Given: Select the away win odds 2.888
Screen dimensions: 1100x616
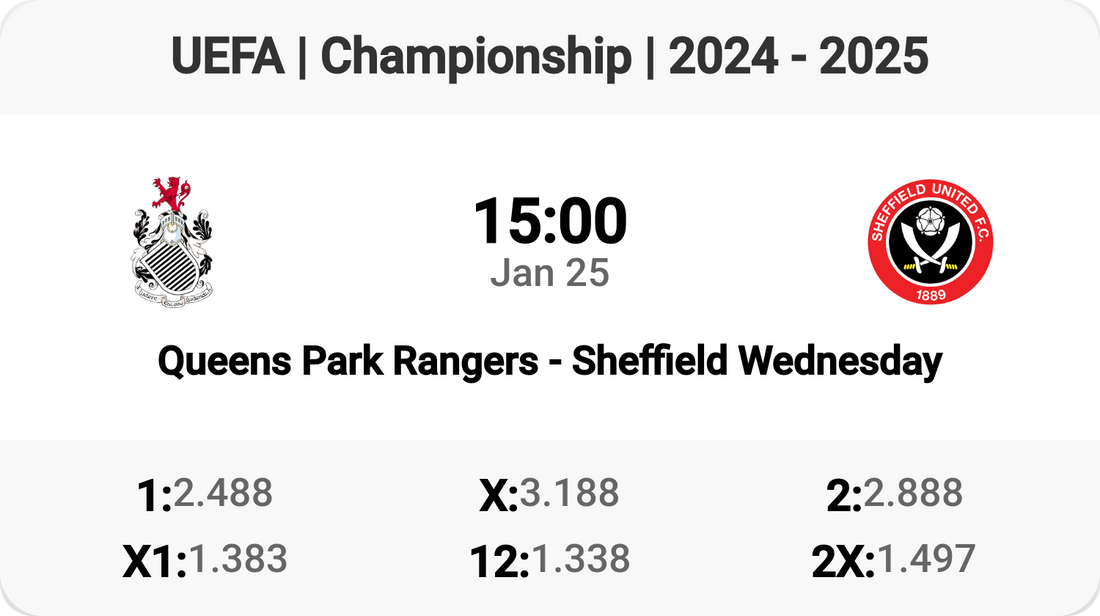Looking at the screenshot, I should (913, 493).
